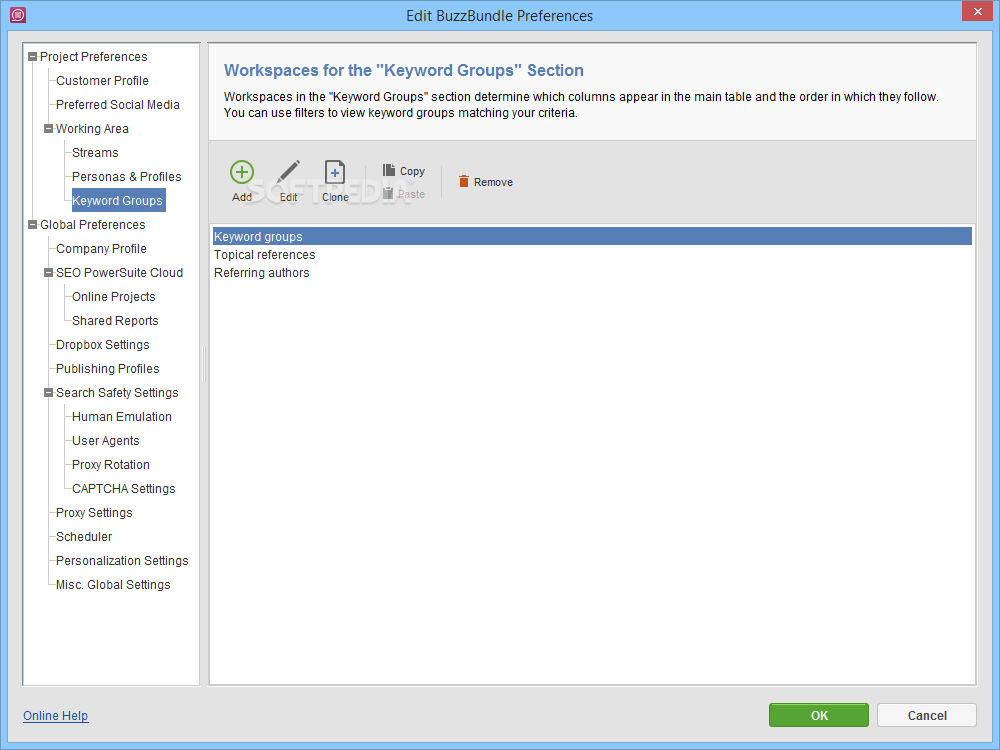Open Human Emulation settings
This screenshot has width=1000, height=750.
(122, 417)
